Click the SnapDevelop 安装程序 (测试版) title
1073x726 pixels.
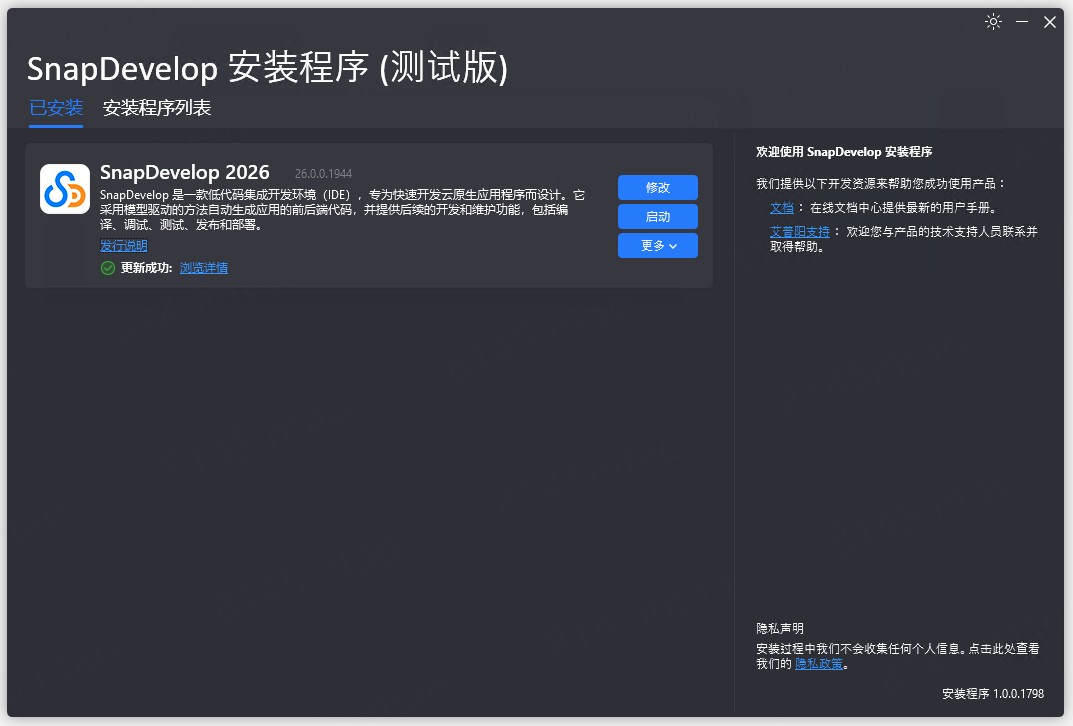coord(268,68)
